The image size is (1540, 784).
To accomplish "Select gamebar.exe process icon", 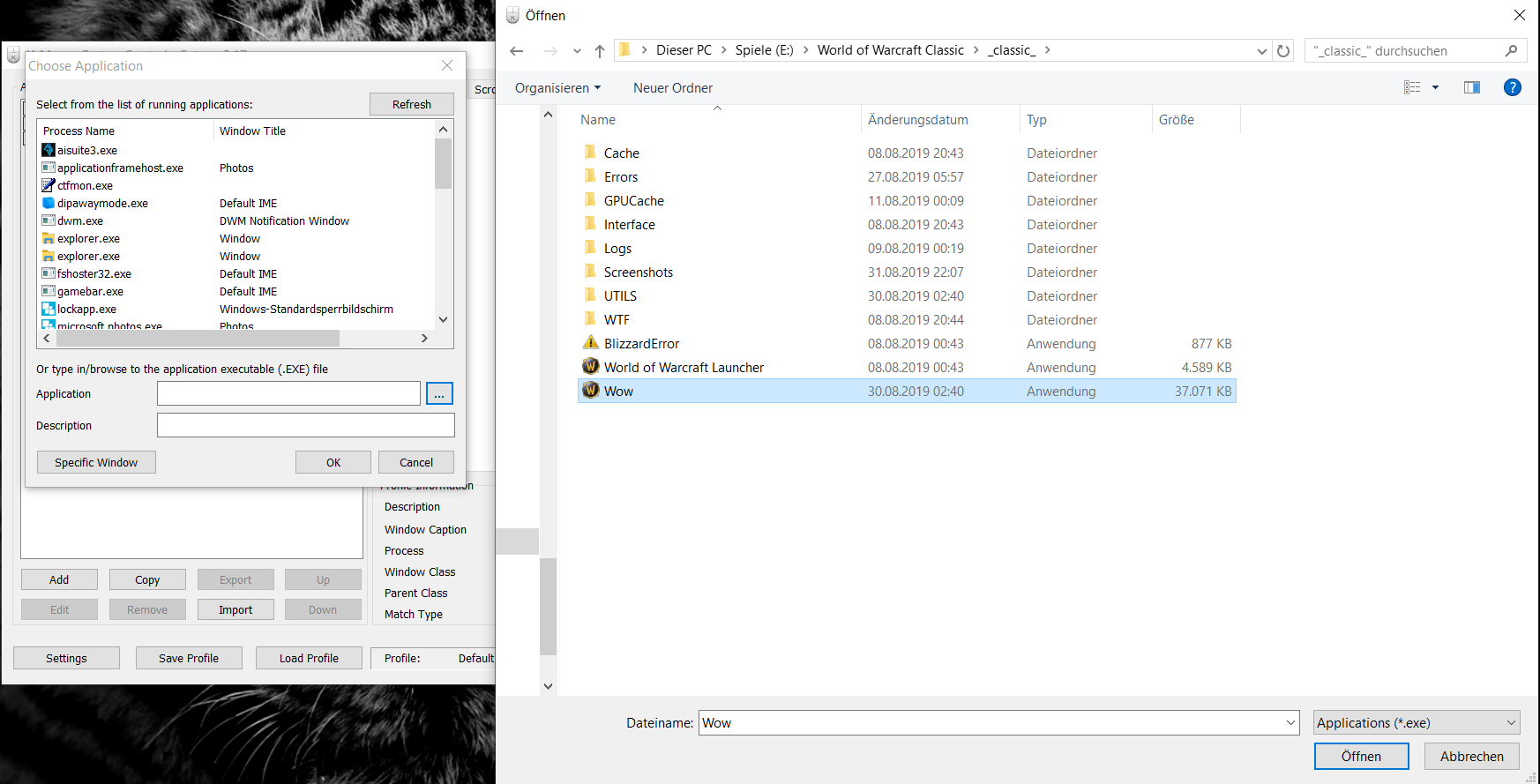I will coord(49,291).
